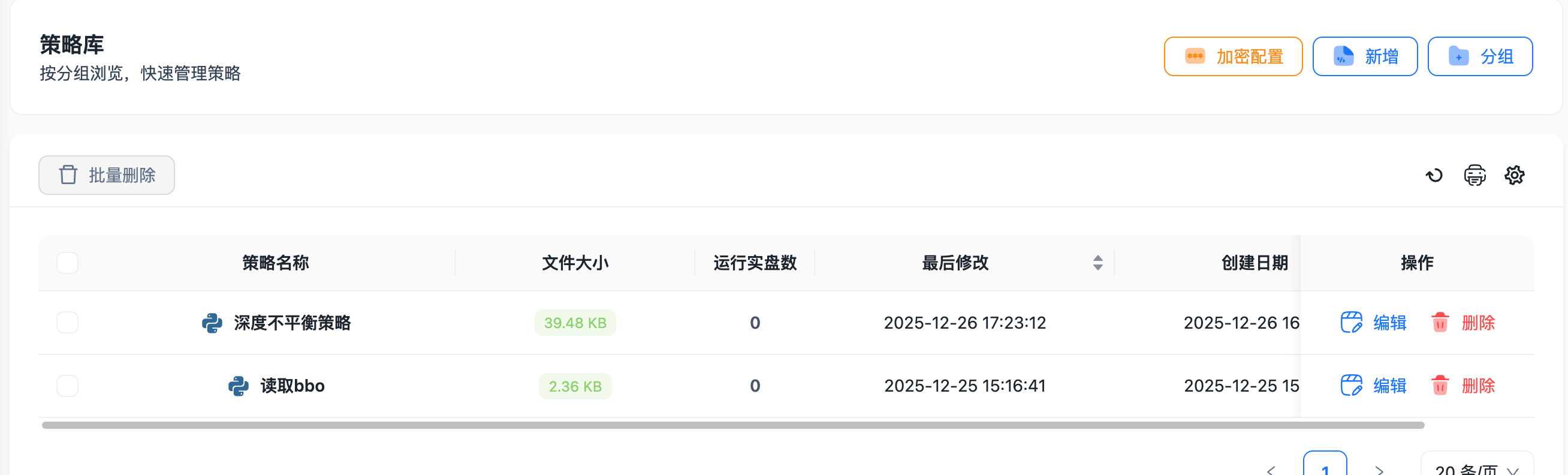Click the Python icon beside 深度不平衡策略
Image resolution: width=1568 pixels, height=475 pixels.
pyautogui.click(x=211, y=323)
